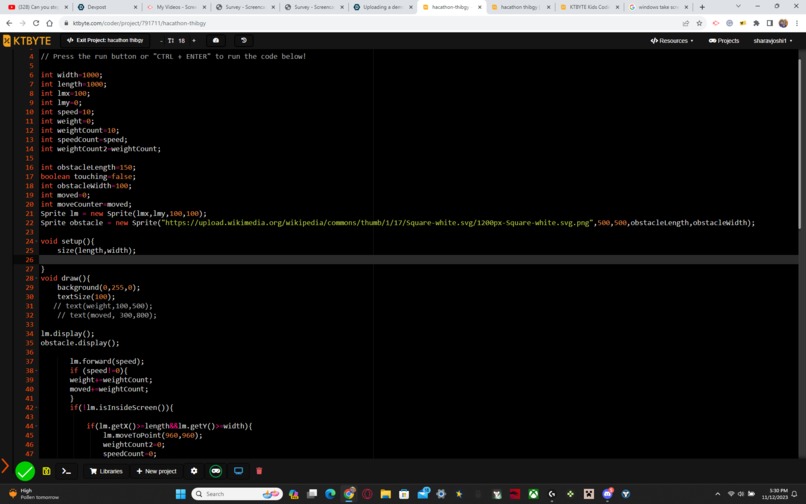Switch to the Devpost browser tab
The height and width of the screenshot is (504, 806).
(106, 7)
